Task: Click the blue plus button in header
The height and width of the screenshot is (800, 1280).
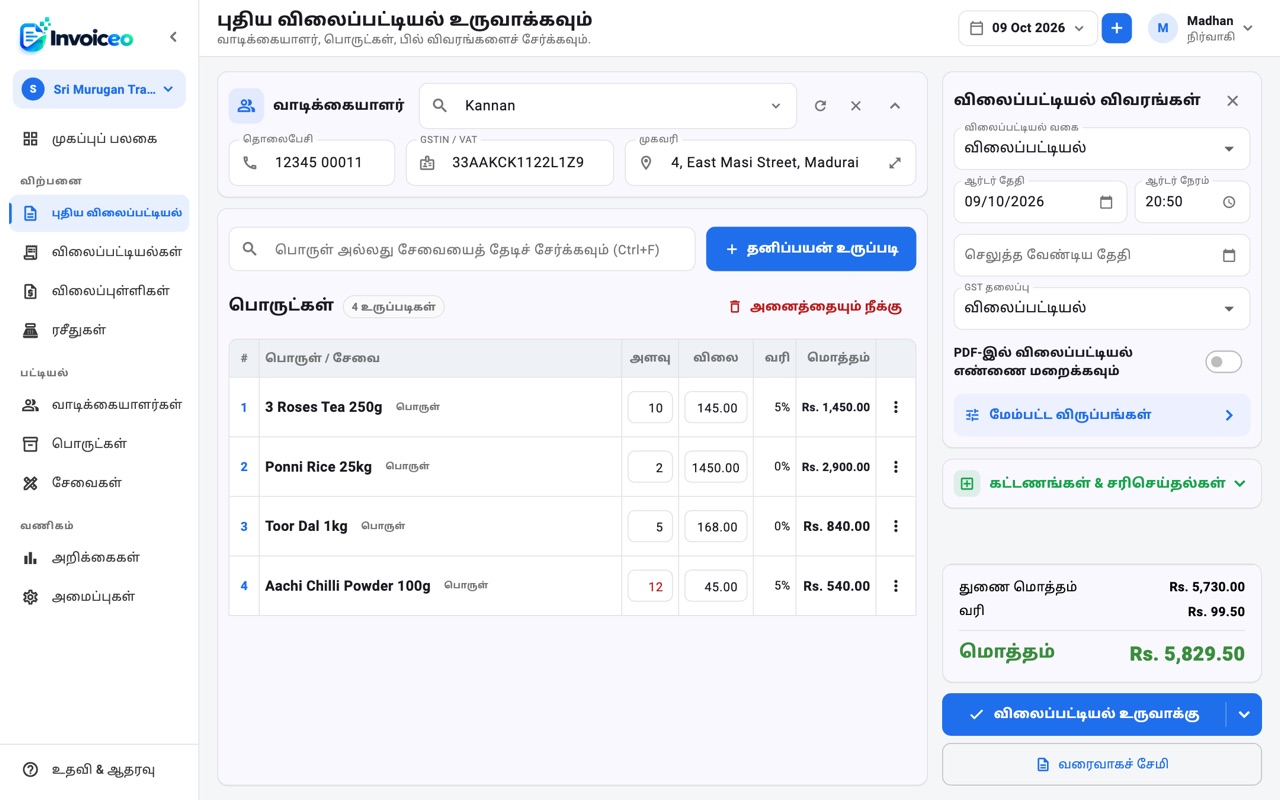Action: 1116,28
